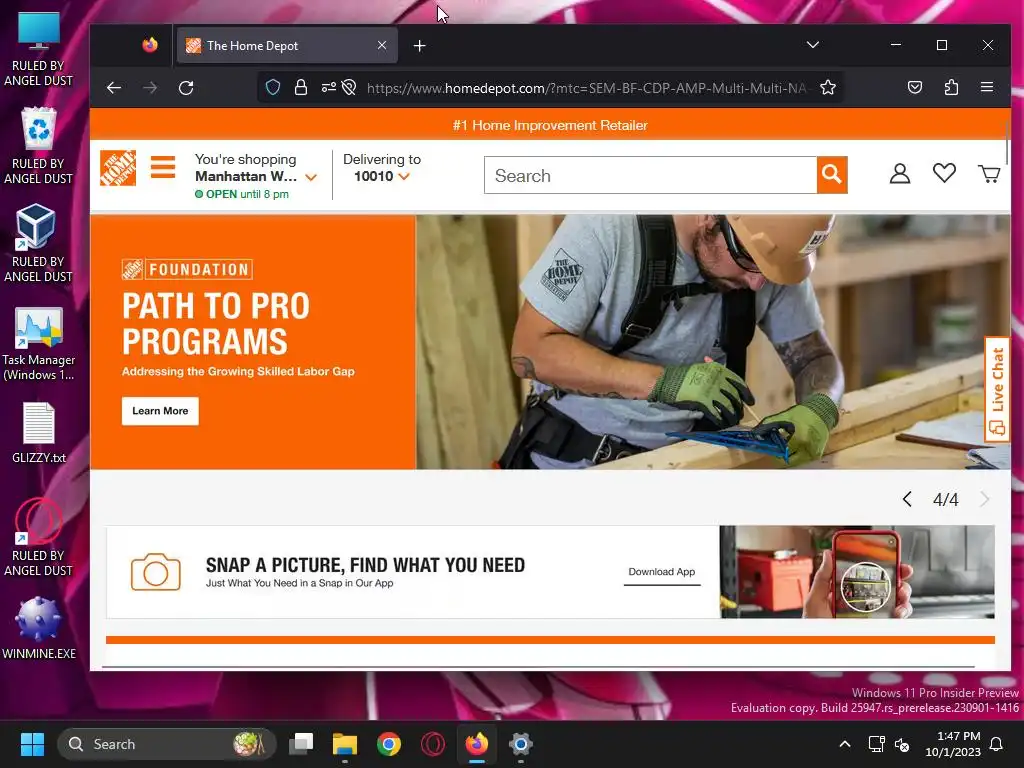Image resolution: width=1024 pixels, height=768 pixels.
Task: Click the phone app promo image
Action: pyautogui.click(x=857, y=572)
